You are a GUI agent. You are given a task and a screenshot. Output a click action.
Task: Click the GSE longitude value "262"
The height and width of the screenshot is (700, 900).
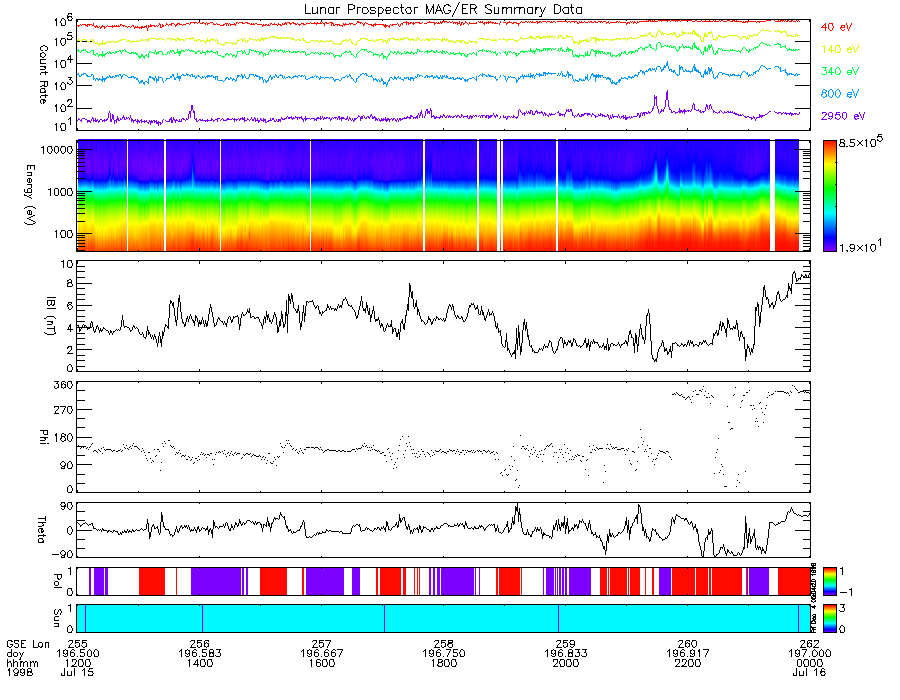pyautogui.click(x=809, y=644)
